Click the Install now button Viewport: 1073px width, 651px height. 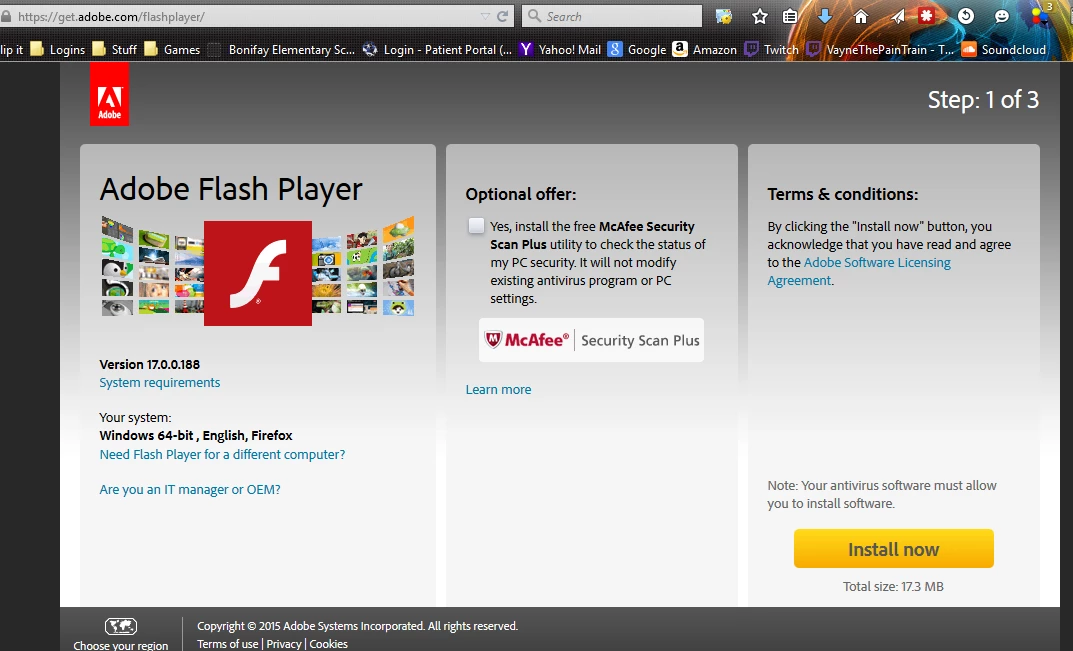click(x=893, y=548)
